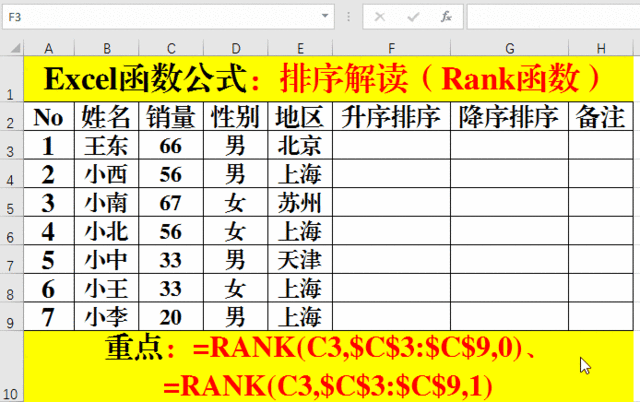Select row 2 header
640x402 pixels.
[11, 116]
